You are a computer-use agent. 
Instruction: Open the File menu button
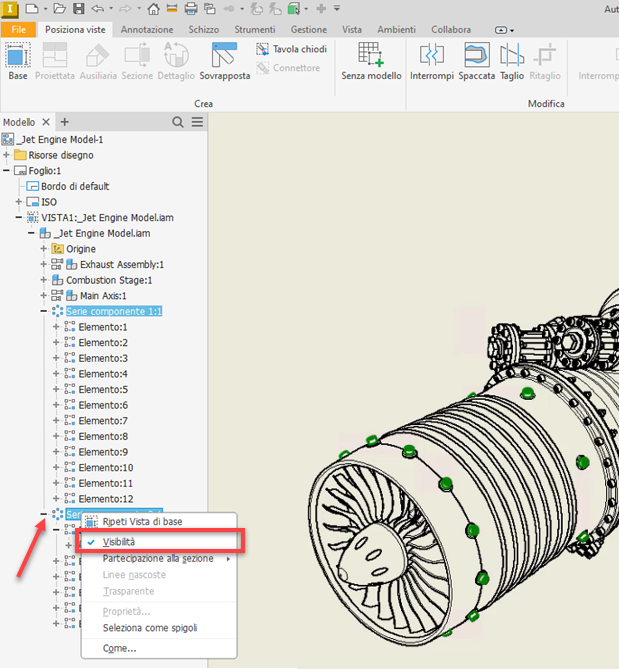[18, 30]
